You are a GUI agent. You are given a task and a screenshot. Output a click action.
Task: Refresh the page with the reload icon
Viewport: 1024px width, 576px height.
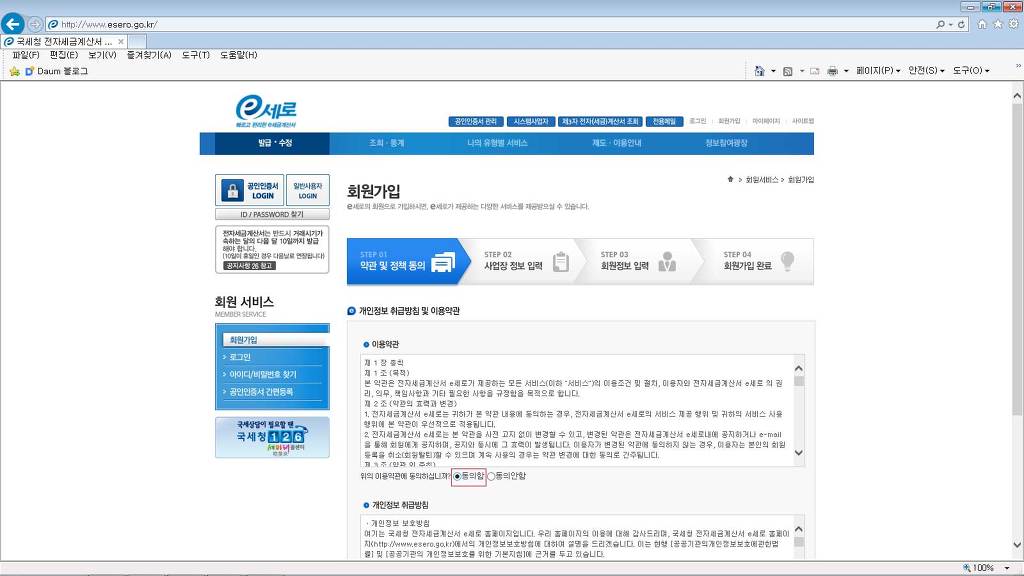[x=961, y=24]
